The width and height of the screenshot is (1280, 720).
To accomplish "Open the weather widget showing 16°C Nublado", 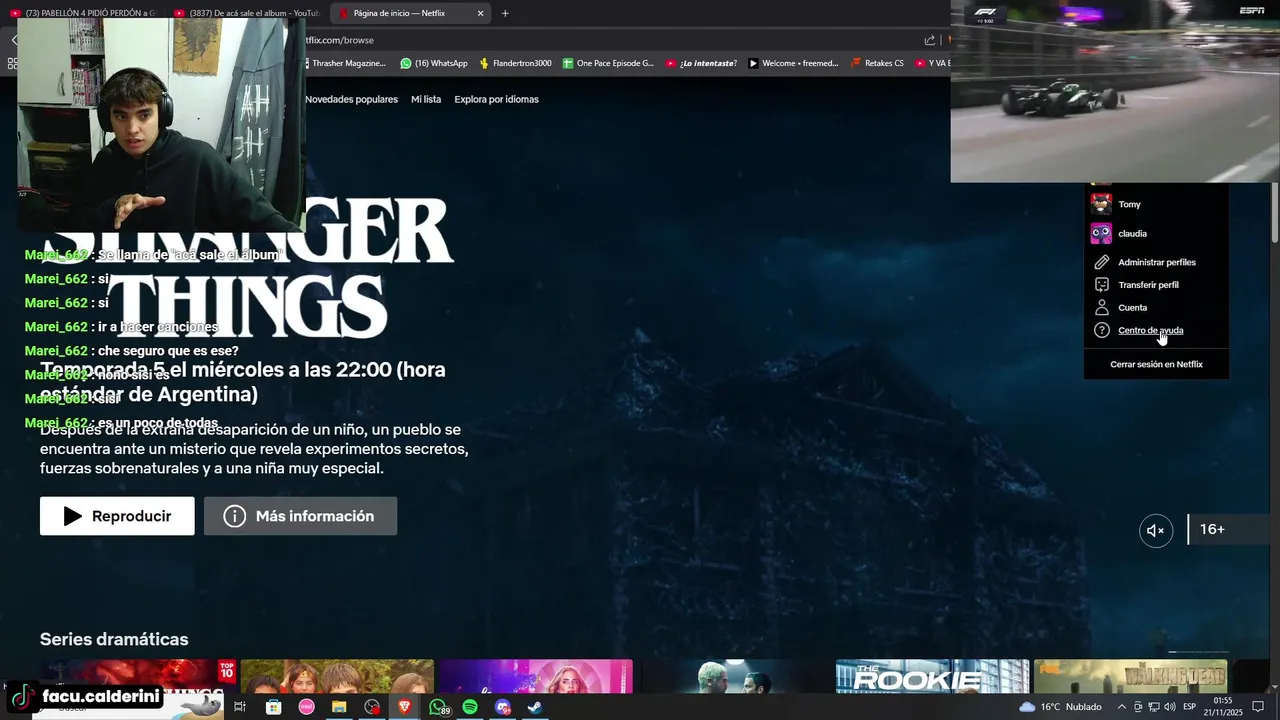I will [1060, 707].
